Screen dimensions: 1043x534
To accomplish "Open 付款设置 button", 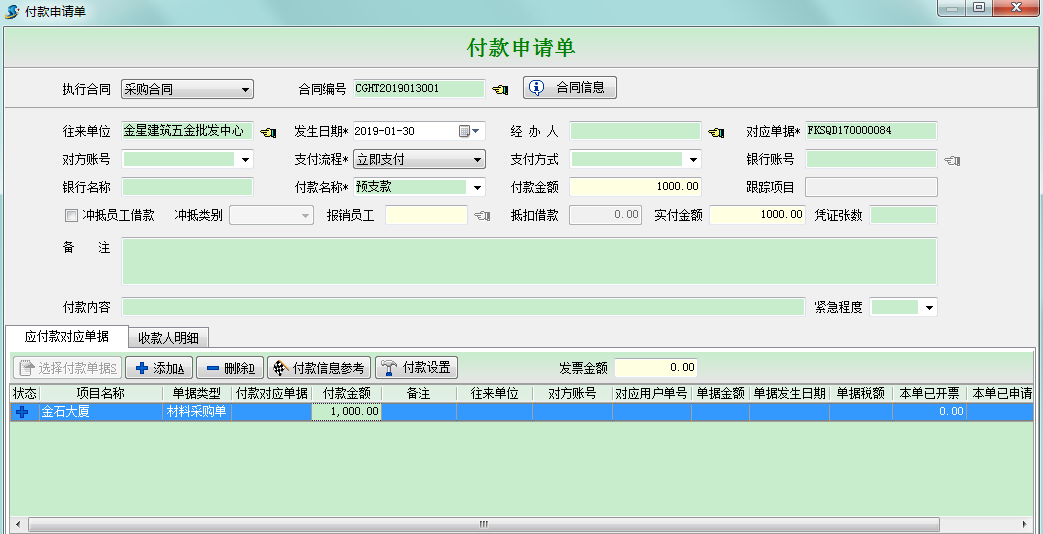I will [x=416, y=367].
